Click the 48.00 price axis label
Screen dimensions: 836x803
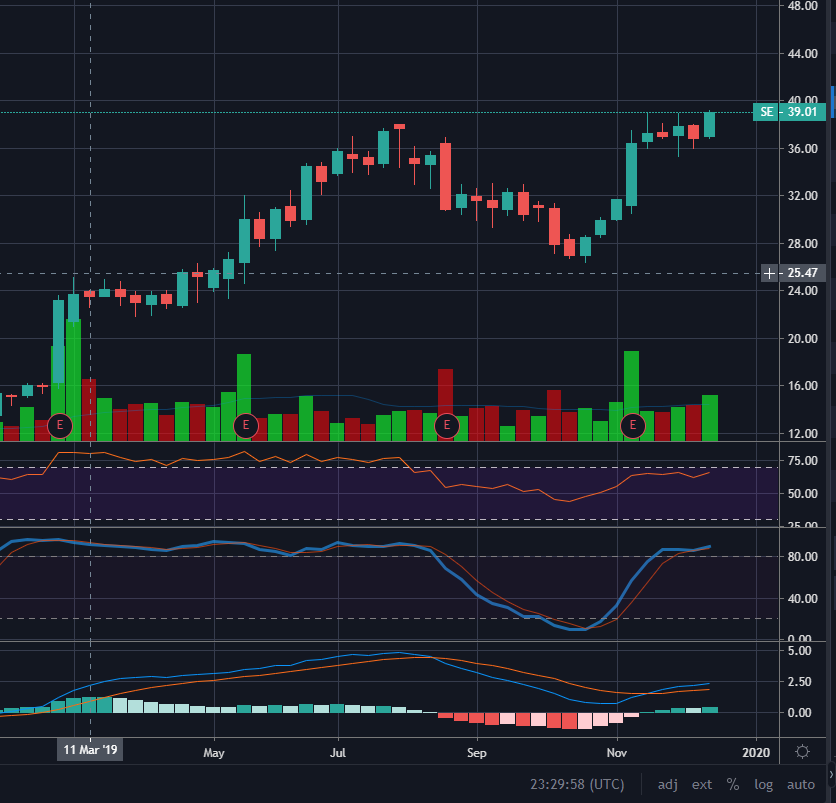coord(802,6)
